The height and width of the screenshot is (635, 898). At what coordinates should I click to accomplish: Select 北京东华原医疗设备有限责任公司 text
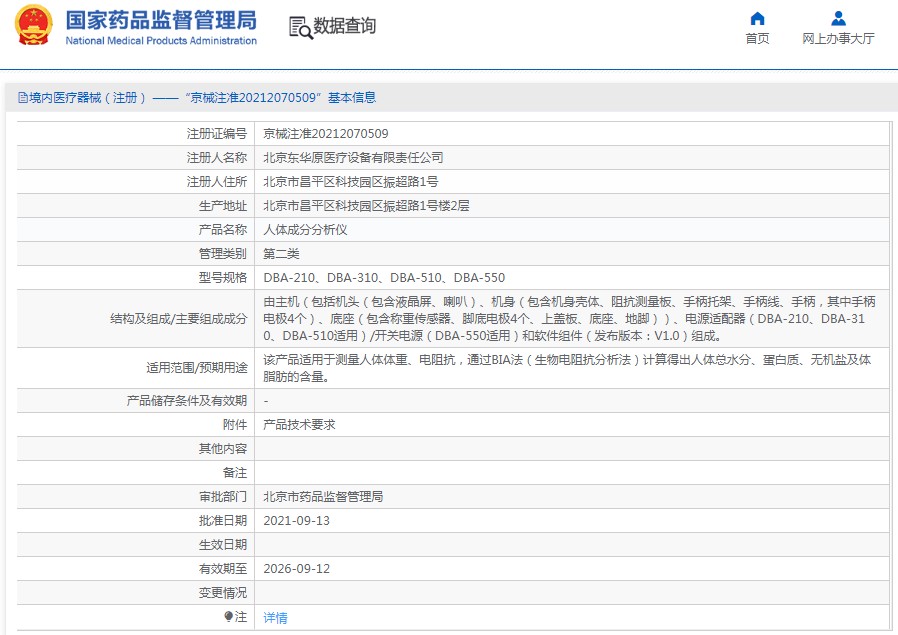(x=353, y=158)
